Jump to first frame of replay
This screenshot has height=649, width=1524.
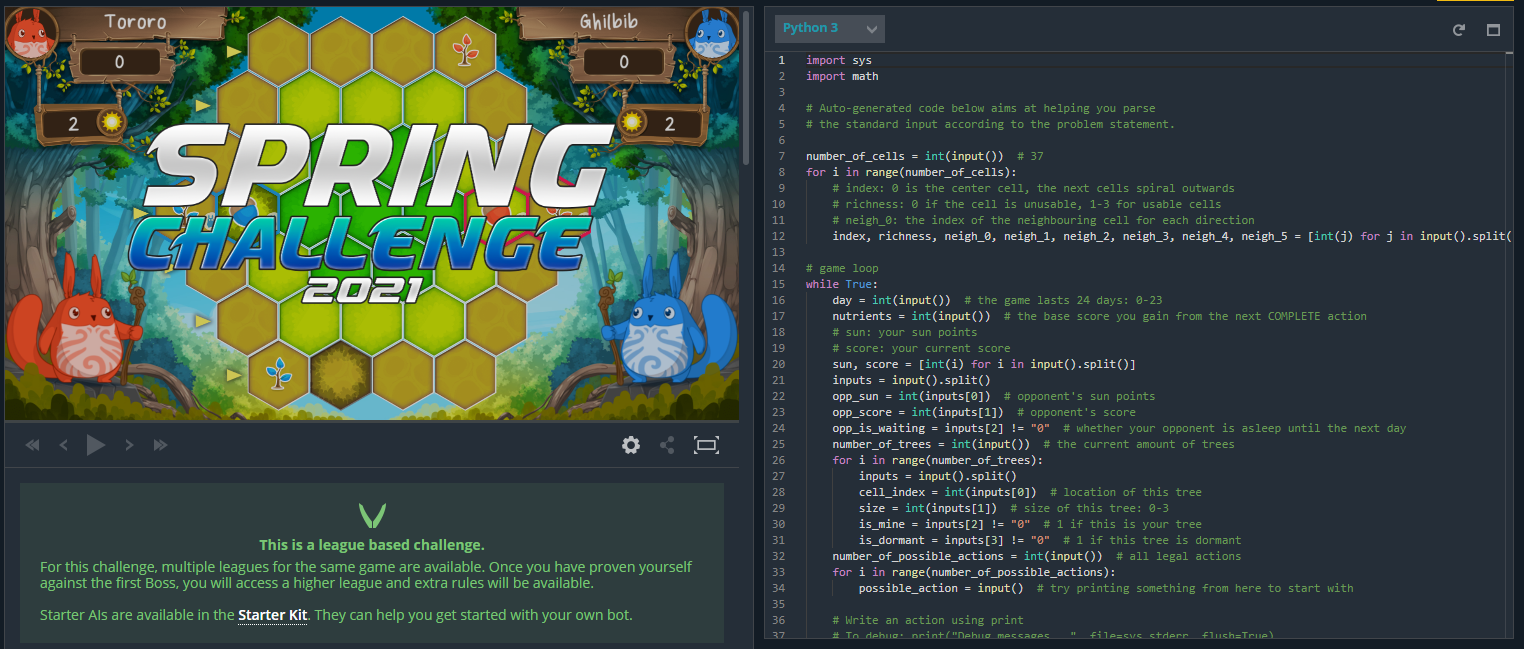[32, 445]
